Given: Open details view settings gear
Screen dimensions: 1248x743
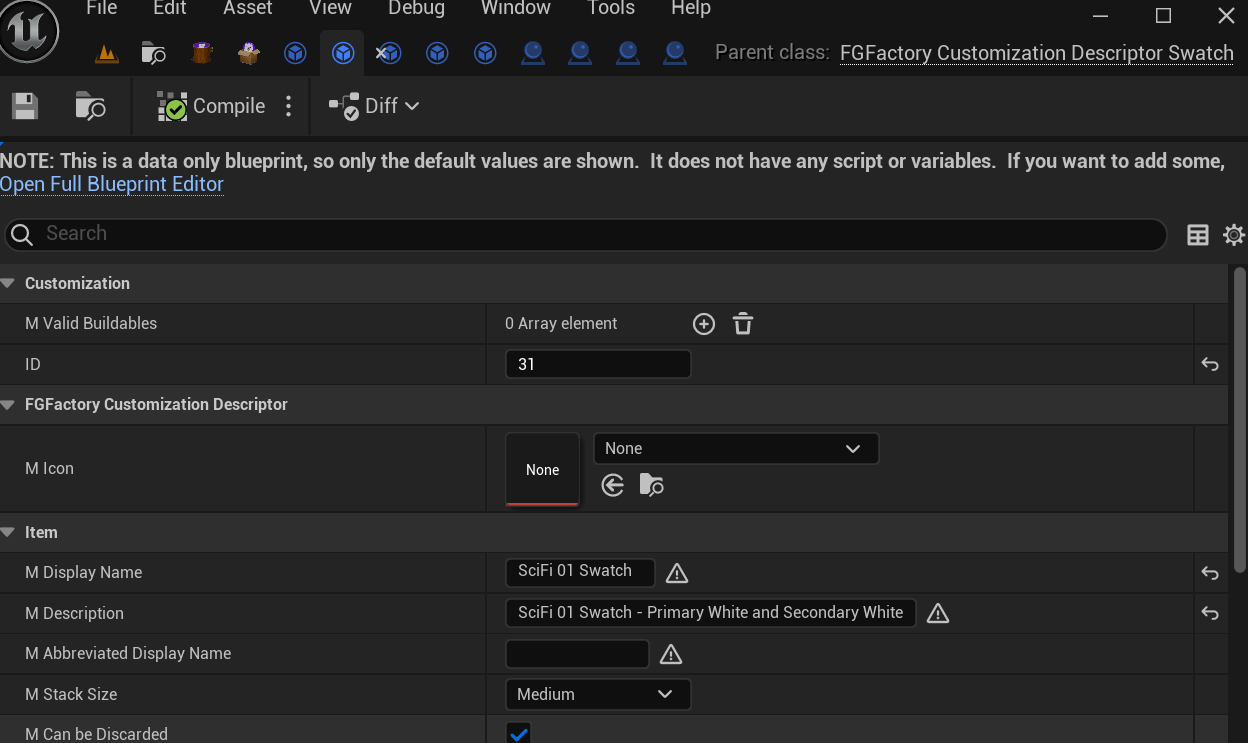Looking at the screenshot, I should tap(1234, 235).
